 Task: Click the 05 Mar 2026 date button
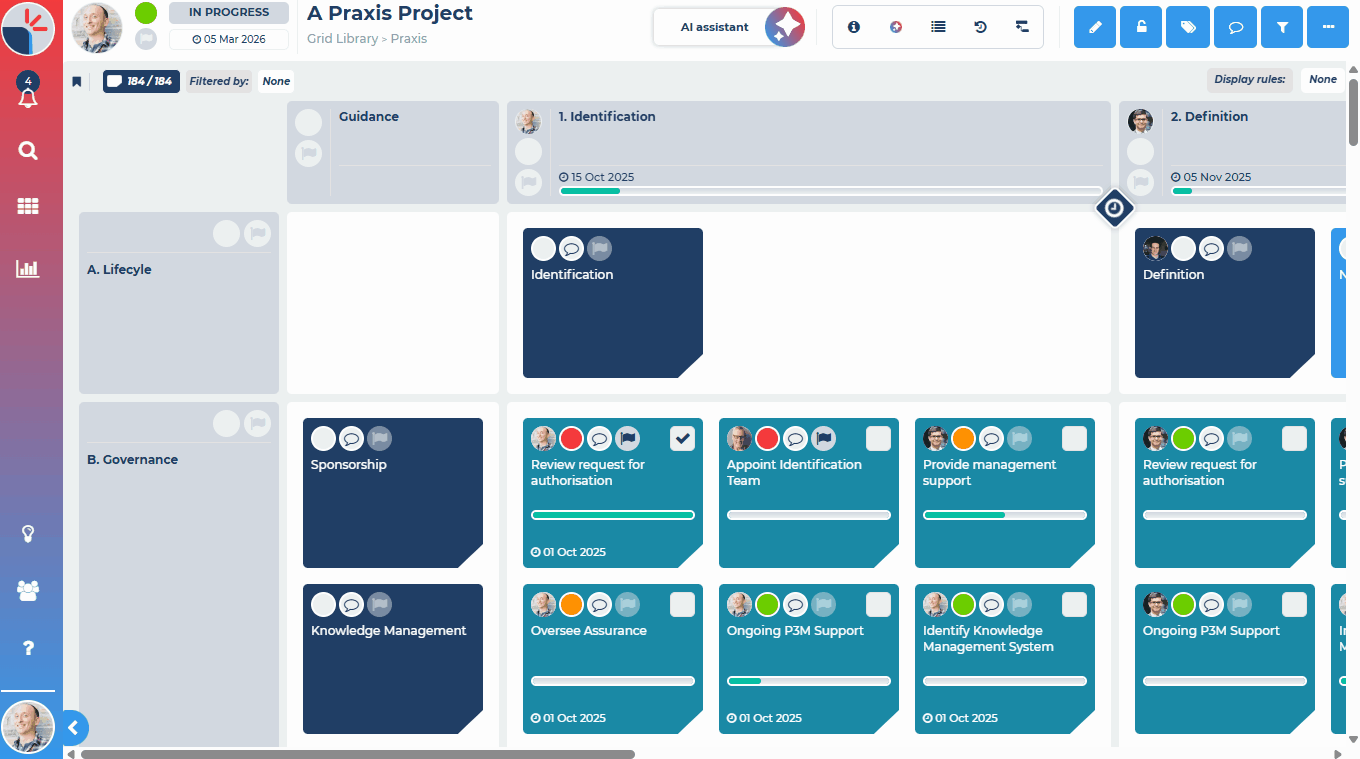(229, 40)
